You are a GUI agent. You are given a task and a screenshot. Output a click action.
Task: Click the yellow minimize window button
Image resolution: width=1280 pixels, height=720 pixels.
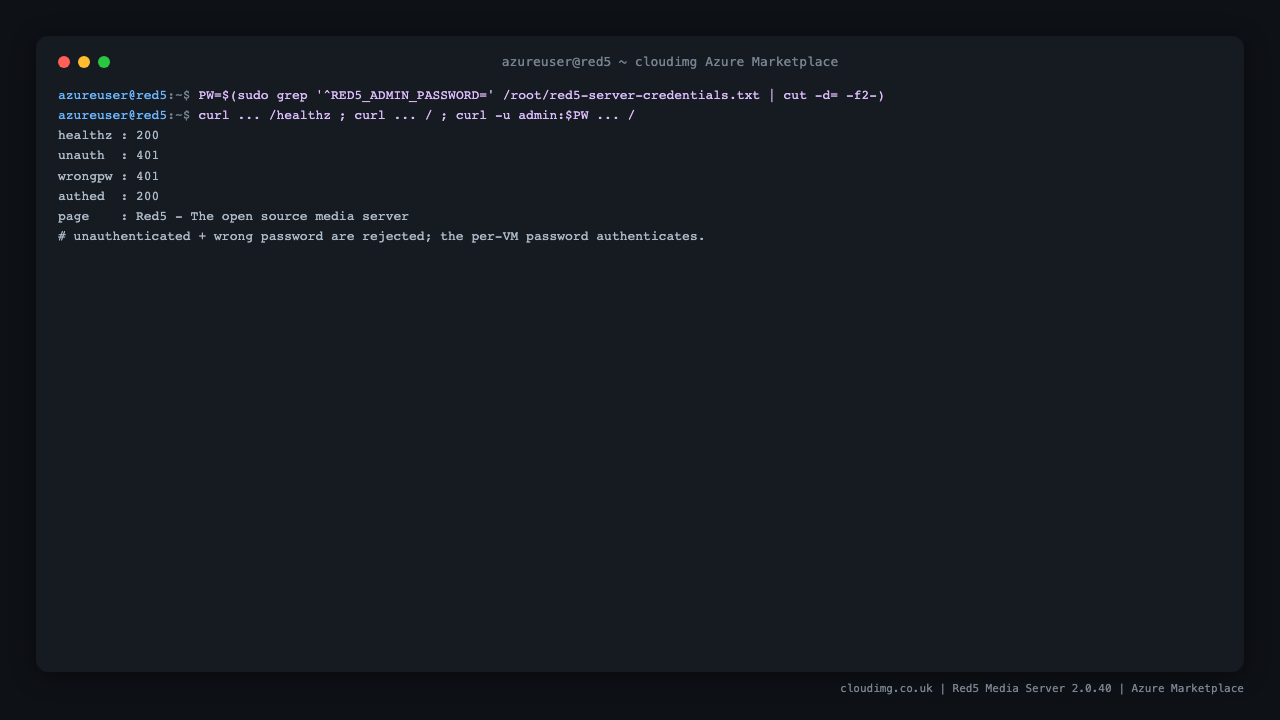[x=84, y=62]
